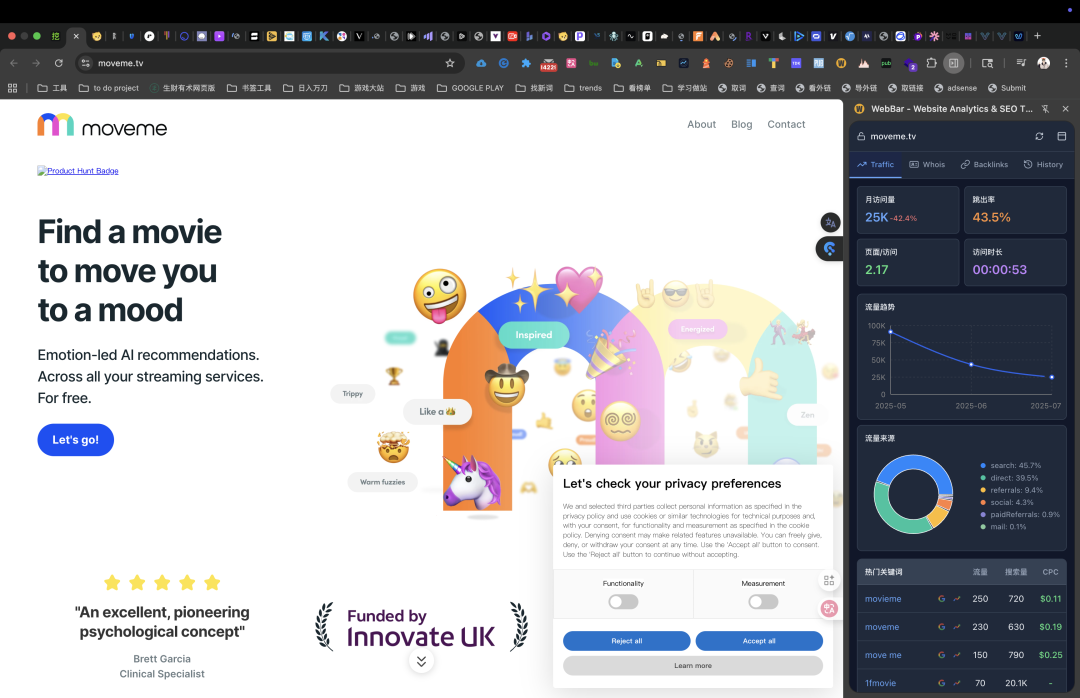This screenshot has height=698, width=1080.
Task: Click the Product Hunt Badge link
Action: (x=78, y=171)
